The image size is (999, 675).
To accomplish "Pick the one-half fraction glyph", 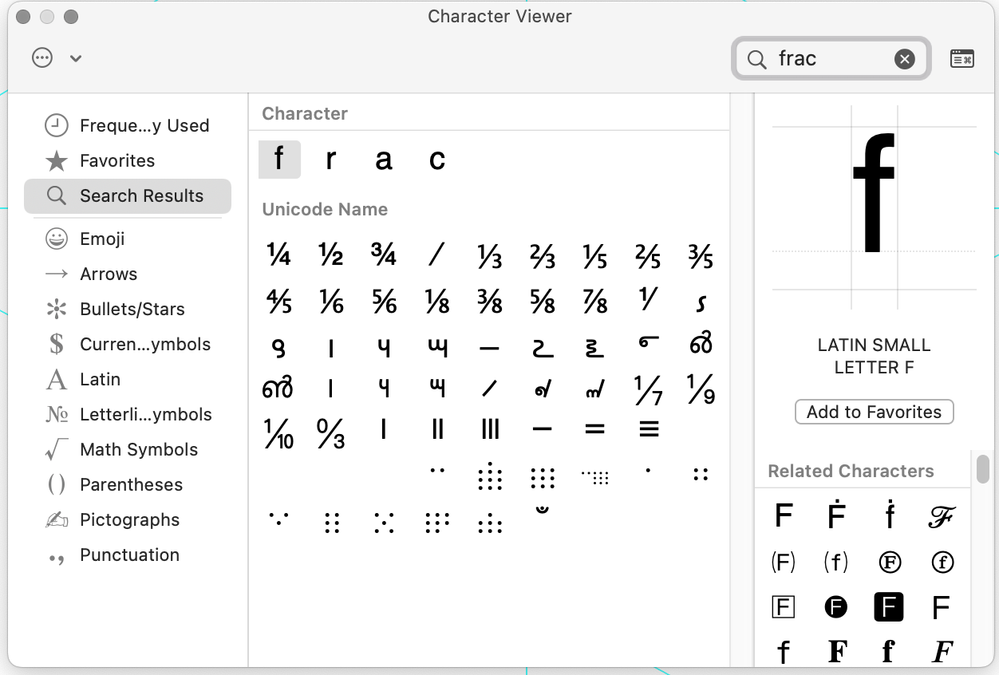I will click(x=331, y=255).
